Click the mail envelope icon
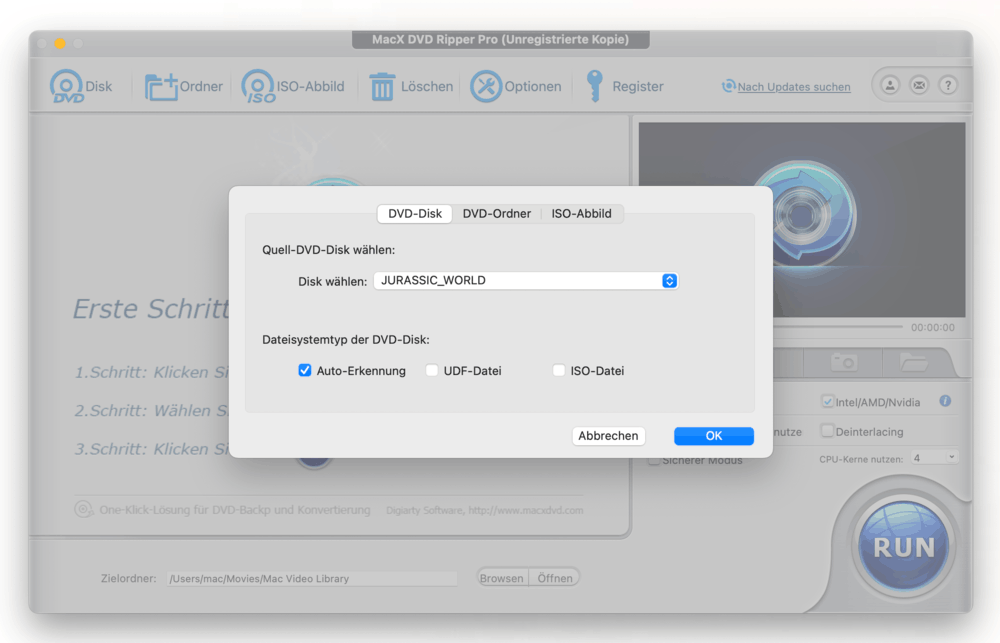The height and width of the screenshot is (643, 1000). pyautogui.click(x=919, y=85)
